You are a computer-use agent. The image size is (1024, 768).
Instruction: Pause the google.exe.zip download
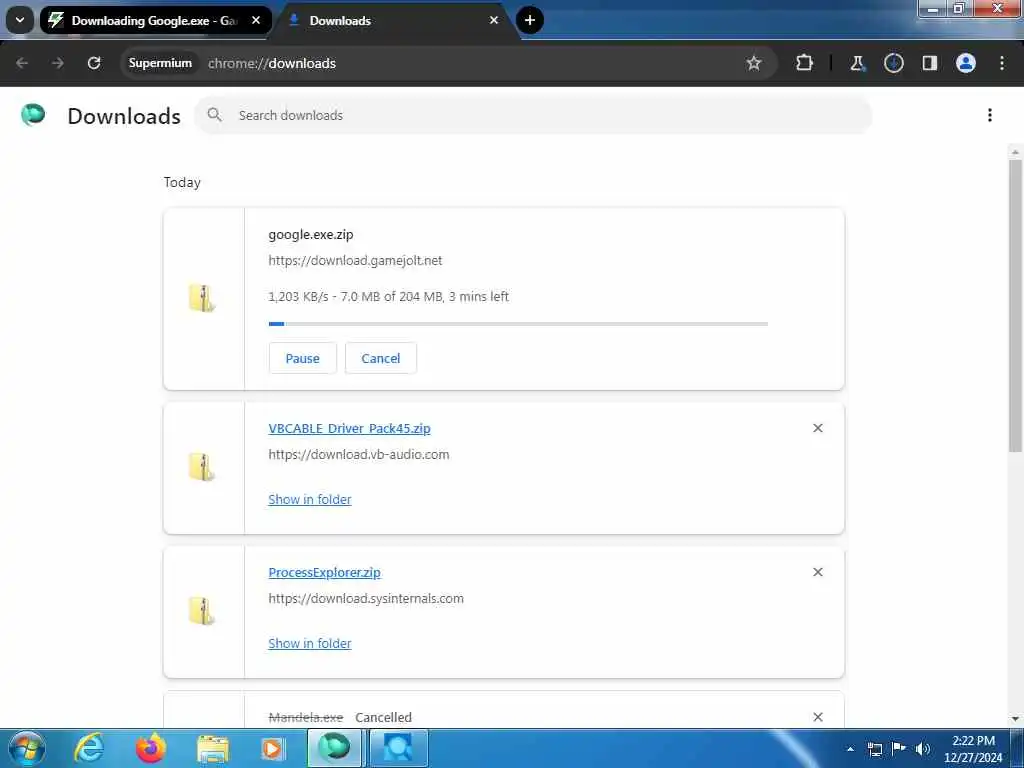point(302,358)
